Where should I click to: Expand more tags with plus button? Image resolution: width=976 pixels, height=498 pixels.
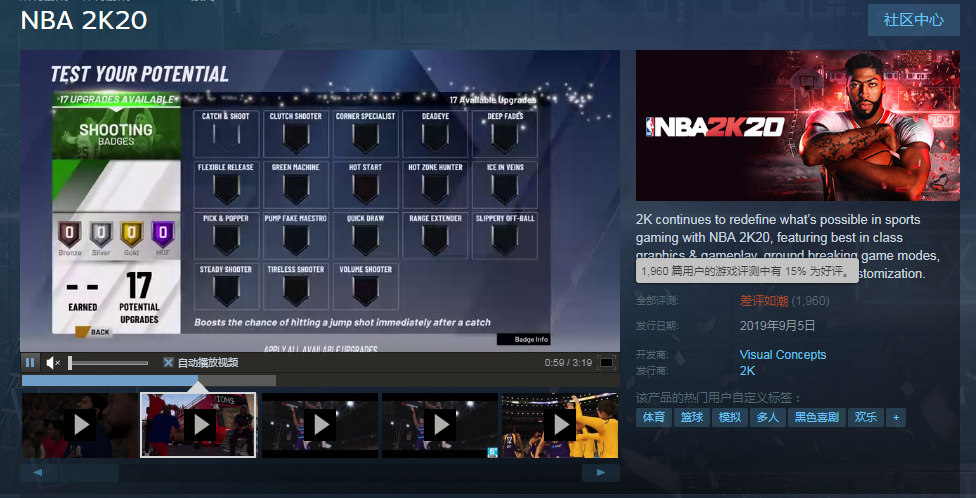tap(895, 417)
